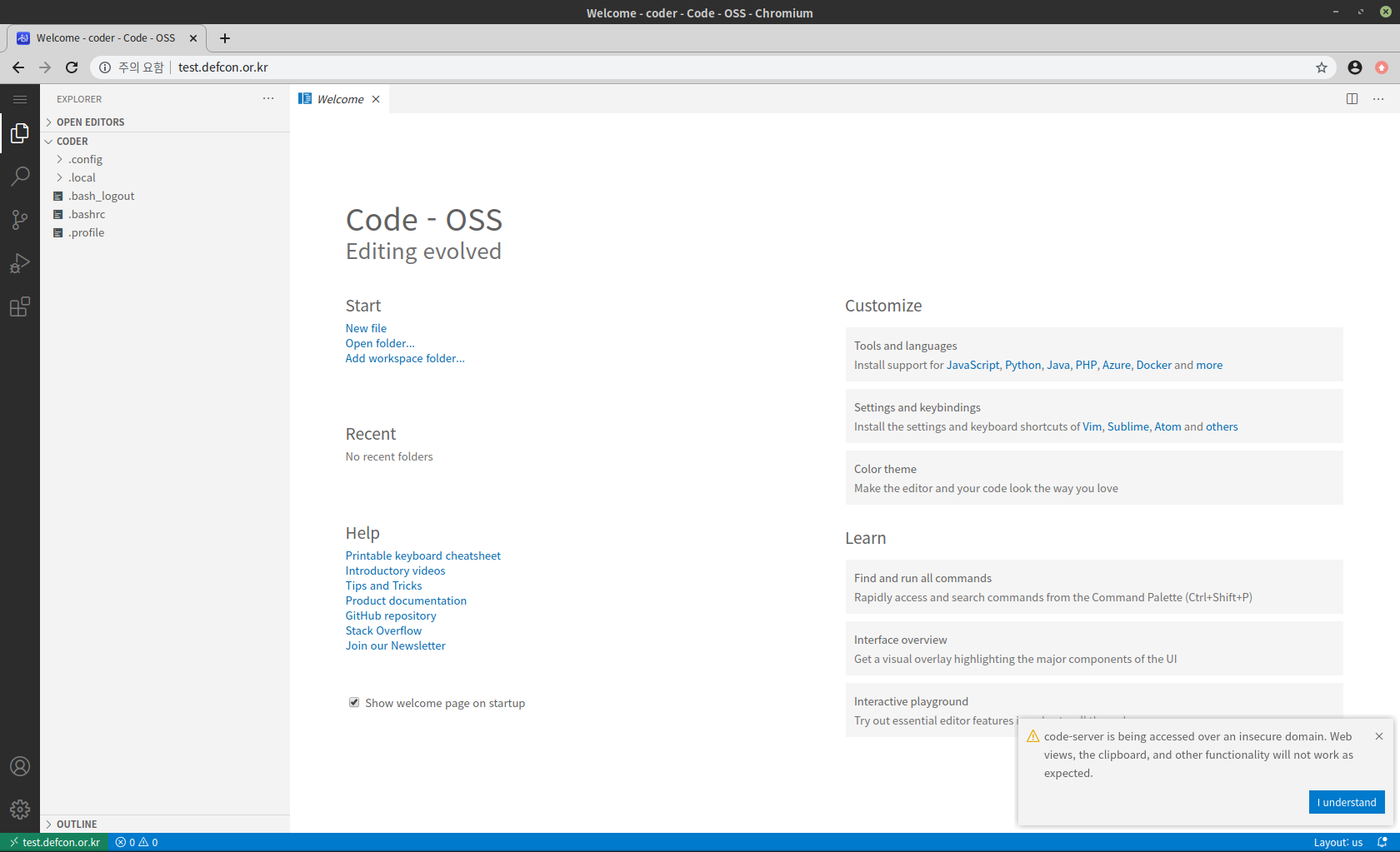This screenshot has width=1400, height=852.
Task: Open notifications bell in status bar
Action: (1382, 842)
